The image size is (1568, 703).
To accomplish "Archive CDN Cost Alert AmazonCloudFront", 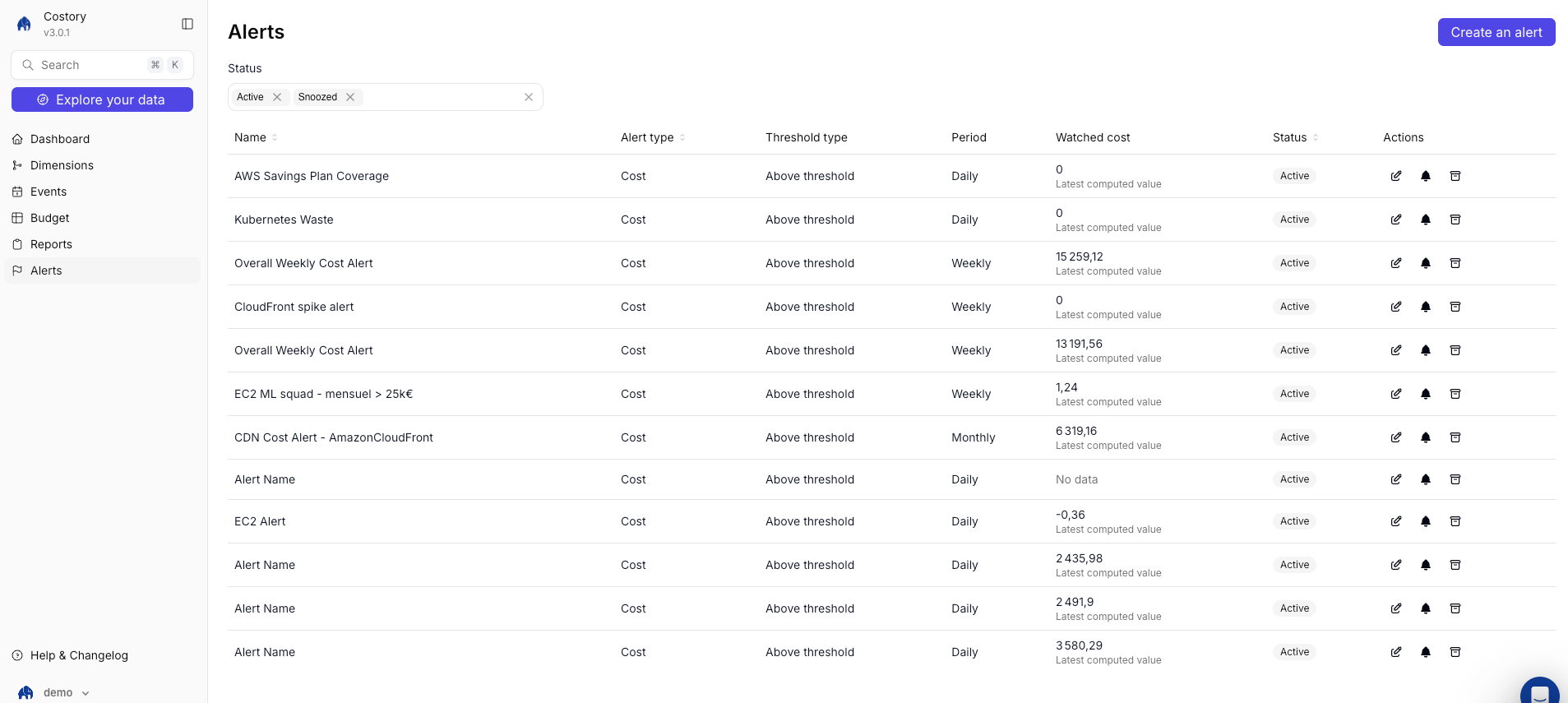I will [x=1455, y=437].
